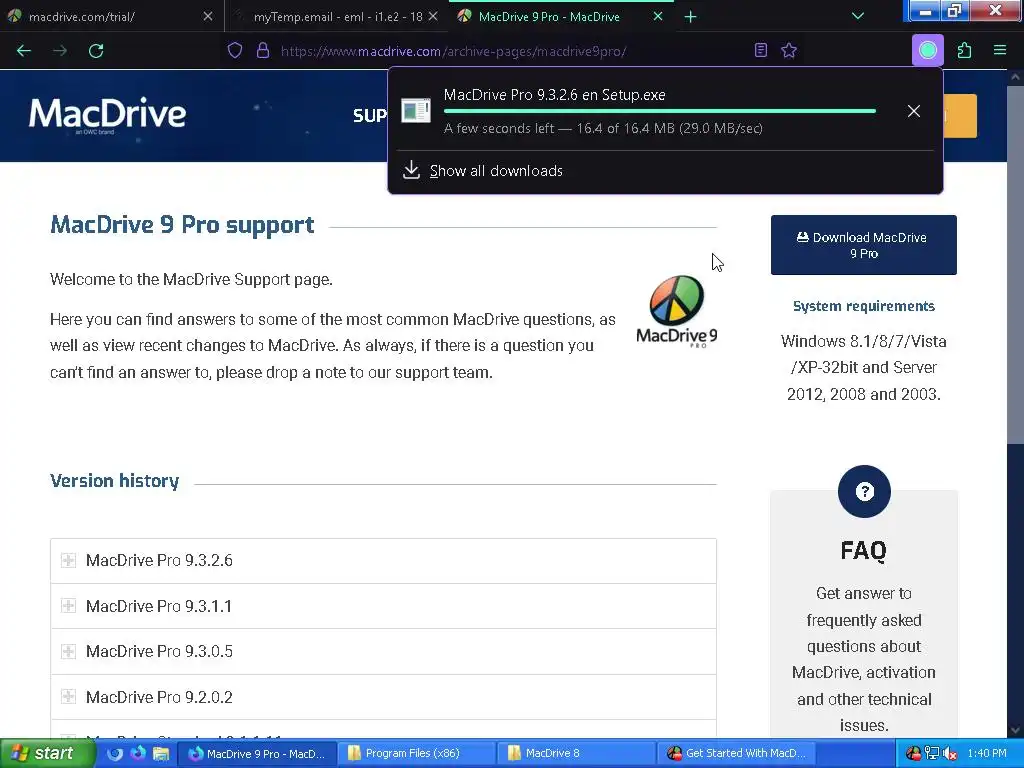Open the tracking protection shield icon

point(235,50)
